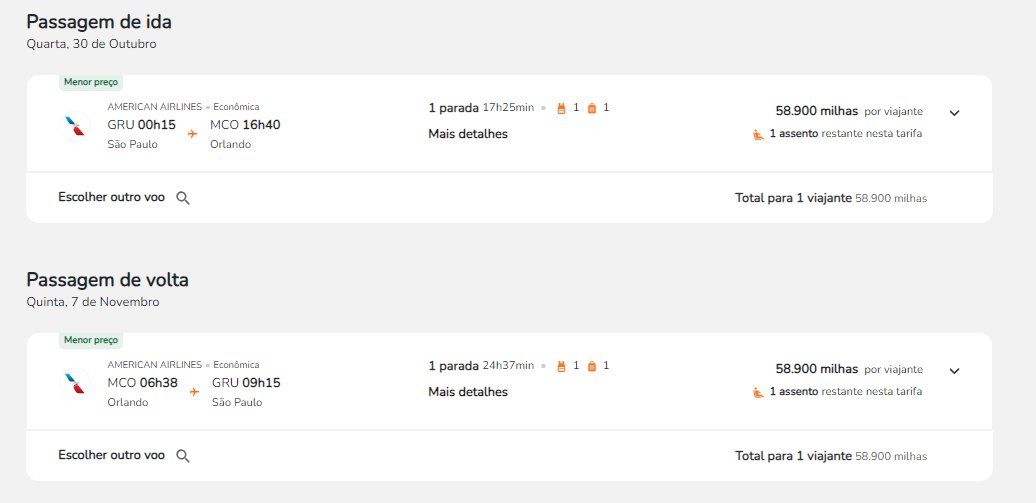
Task: Click the American Airlines logo on the return flight
Action: coord(75,384)
